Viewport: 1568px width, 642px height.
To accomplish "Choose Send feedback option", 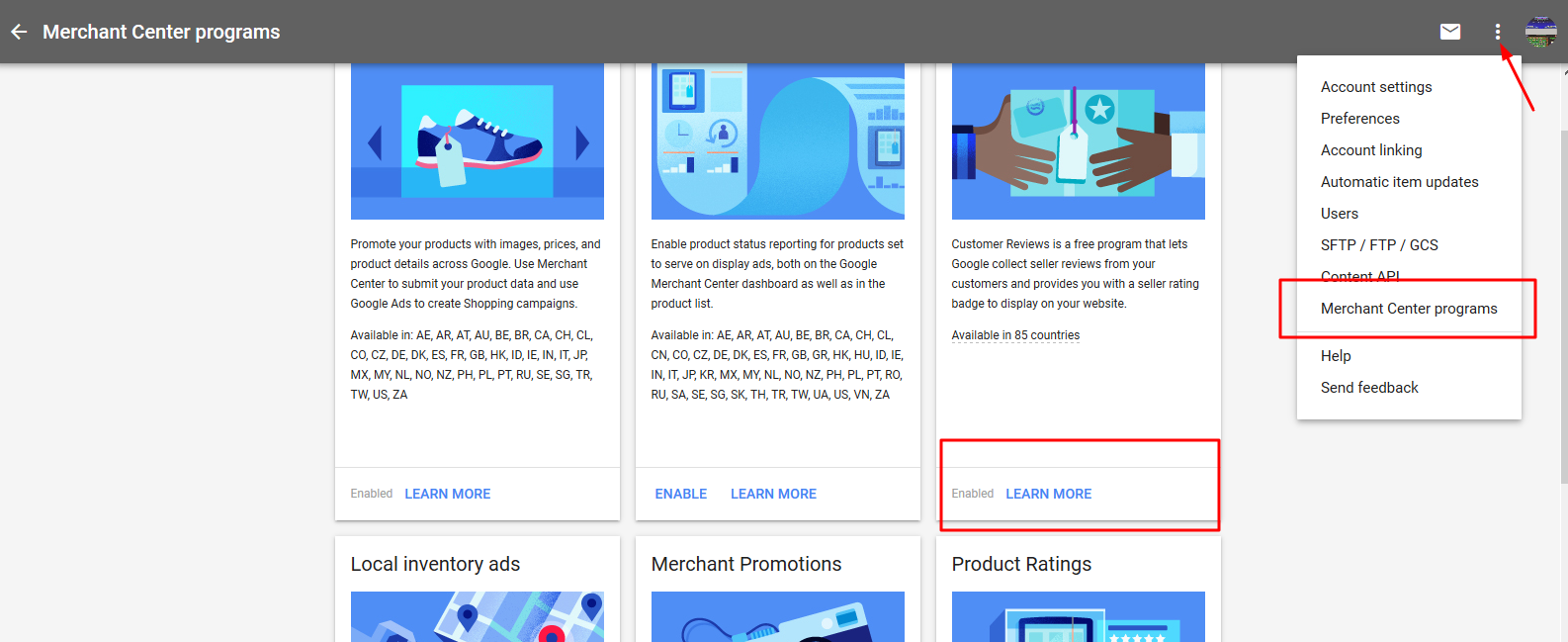I will 1369,388.
